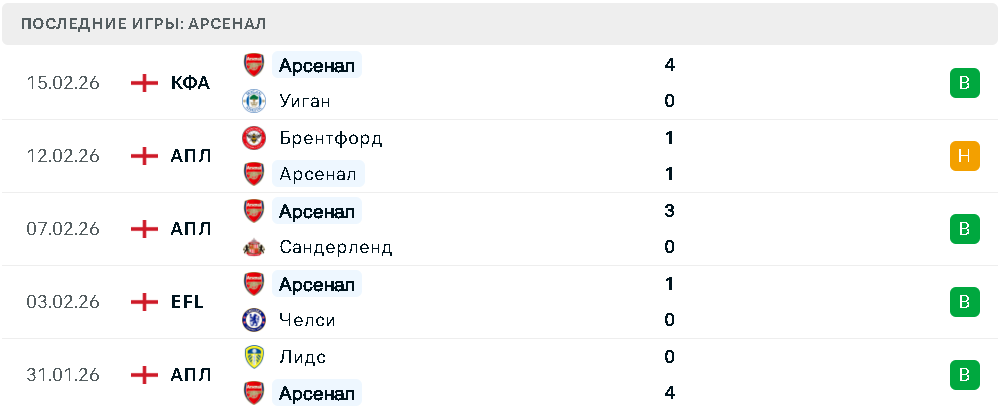Select the Лидс team name

303,357
